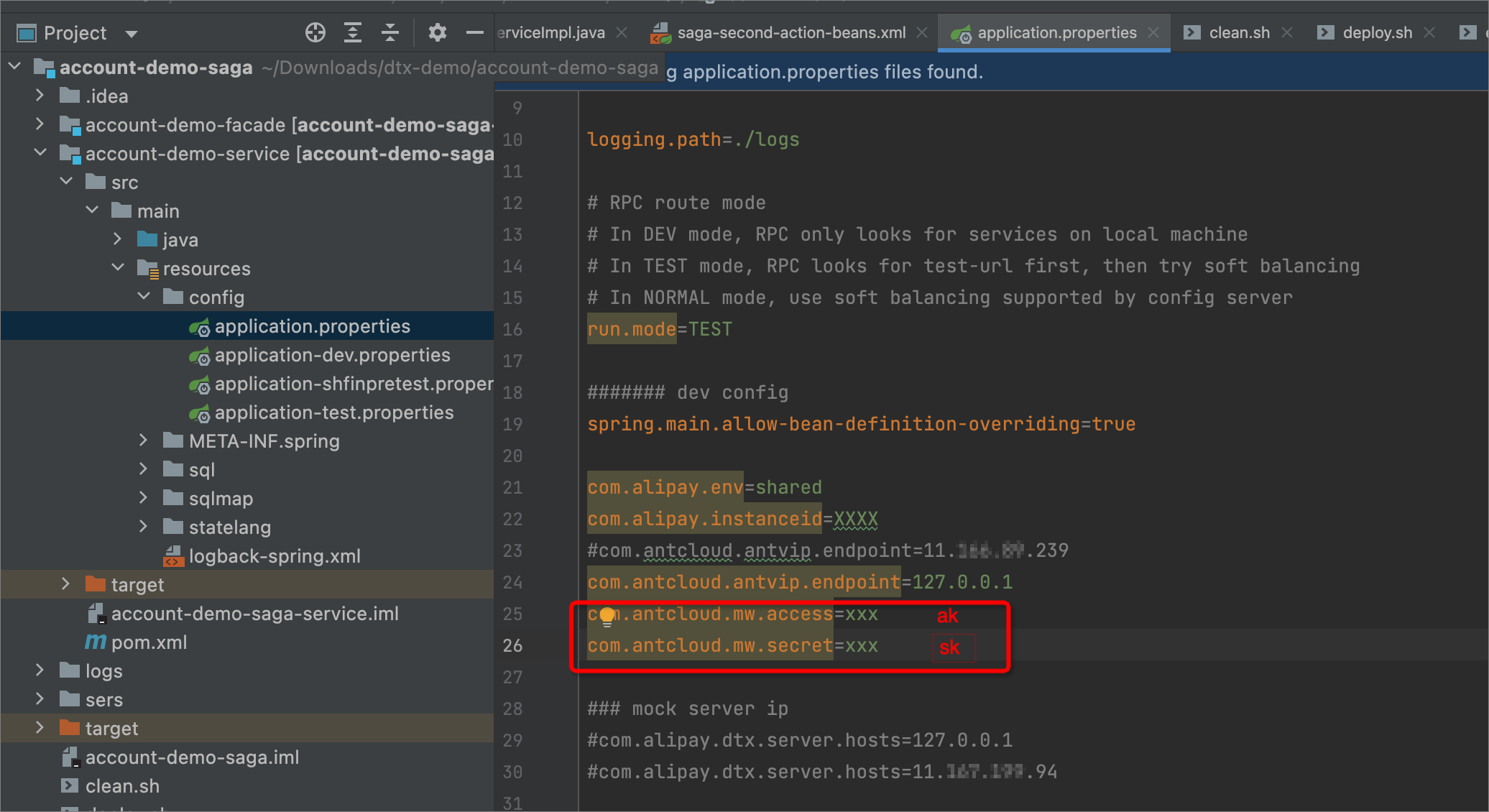1489x812 pixels.
Task: Click the shell script icon on clean.sh tab
Action: tap(1191, 32)
